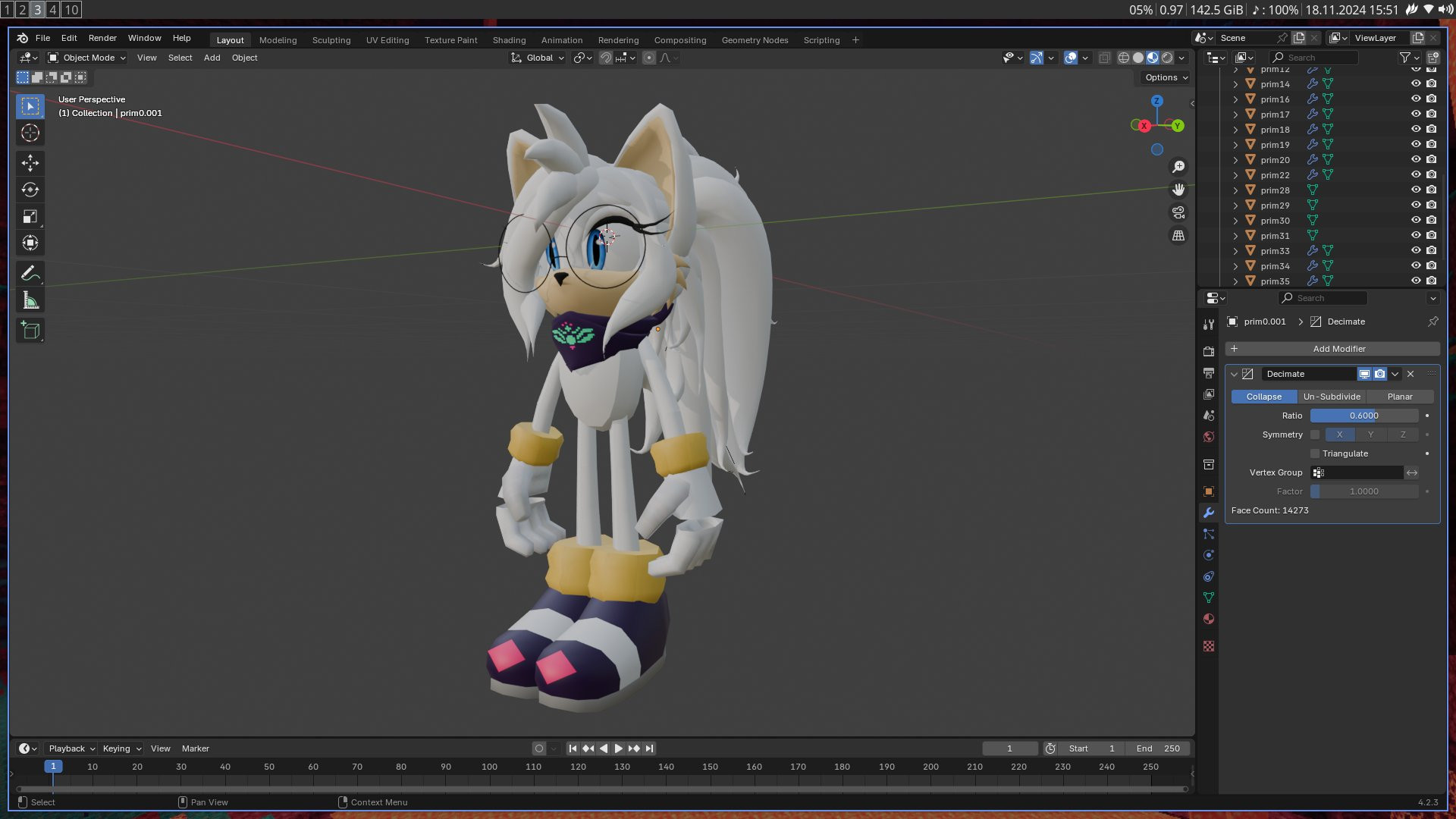Viewport: 1456px width, 819px height.
Task: Enable the Triangulate checkbox
Action: 1315,453
